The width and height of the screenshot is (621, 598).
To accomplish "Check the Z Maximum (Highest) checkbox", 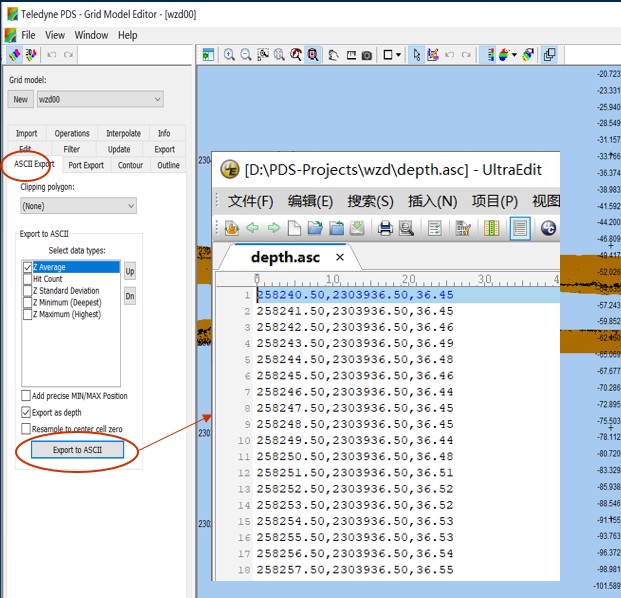I will [x=27, y=314].
